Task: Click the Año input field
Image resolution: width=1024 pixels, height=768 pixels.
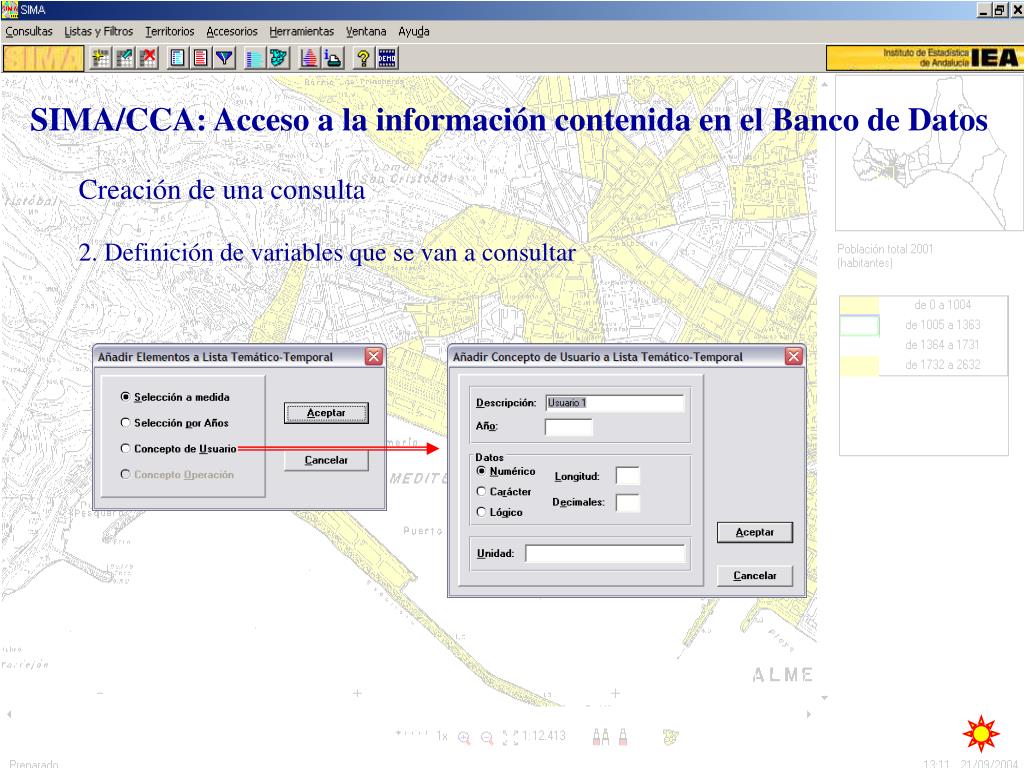Action: [x=568, y=427]
